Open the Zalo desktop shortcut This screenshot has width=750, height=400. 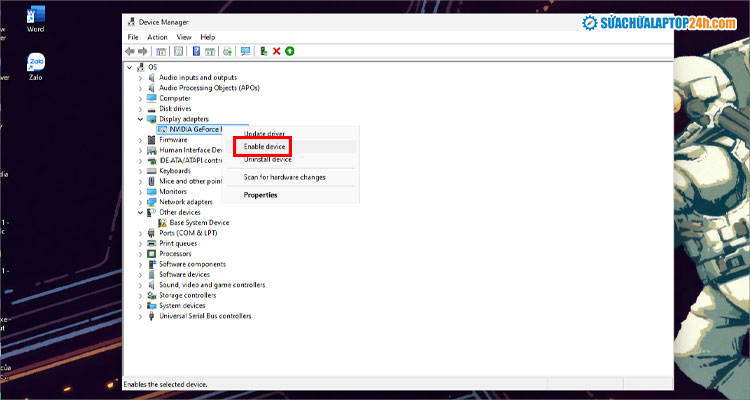click(x=35, y=65)
